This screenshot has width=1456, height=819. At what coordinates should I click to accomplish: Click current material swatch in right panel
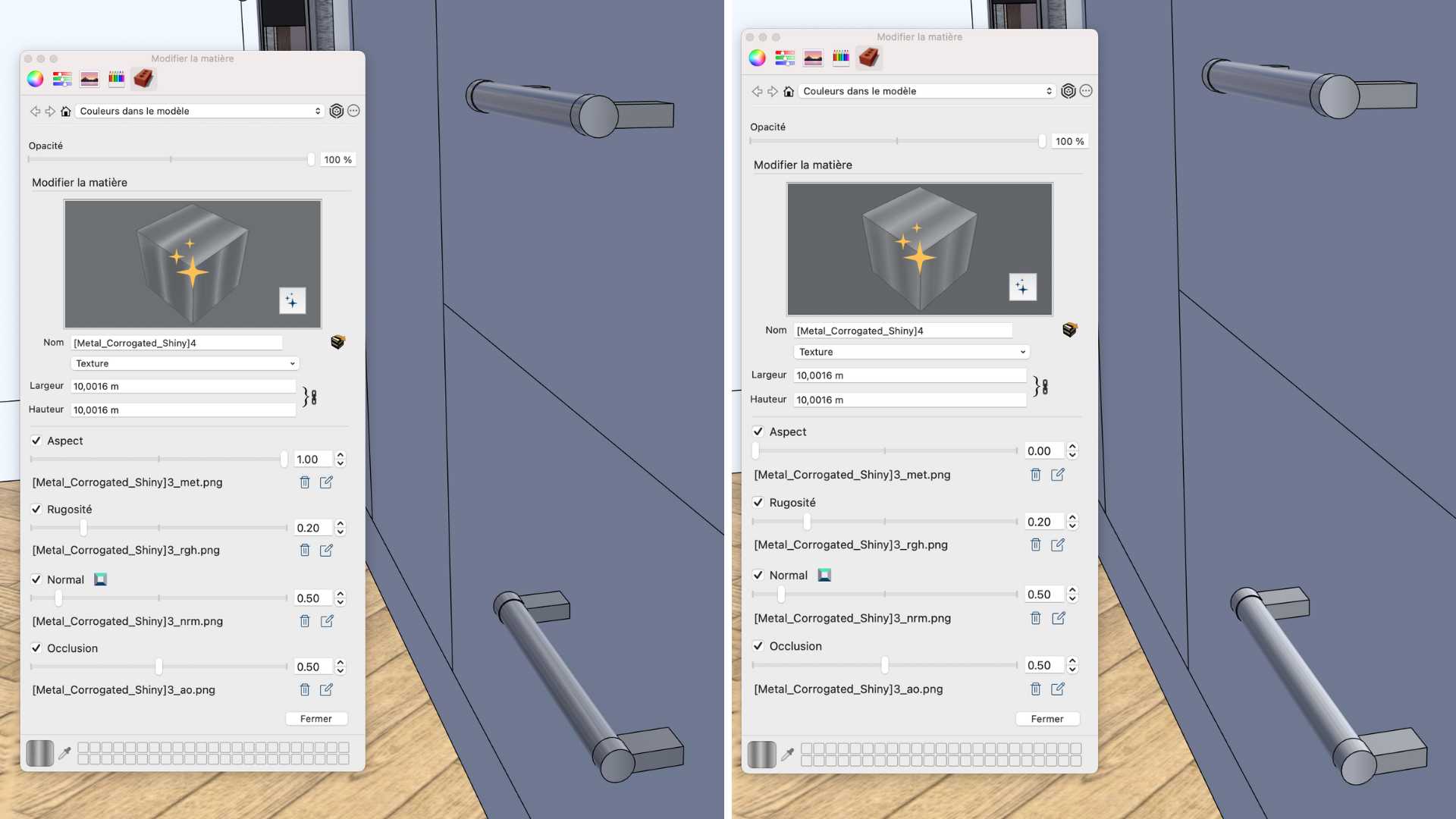(762, 755)
